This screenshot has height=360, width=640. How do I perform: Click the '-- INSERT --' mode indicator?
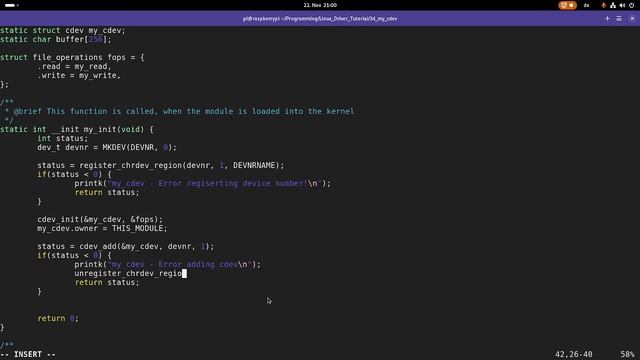pos(28,354)
